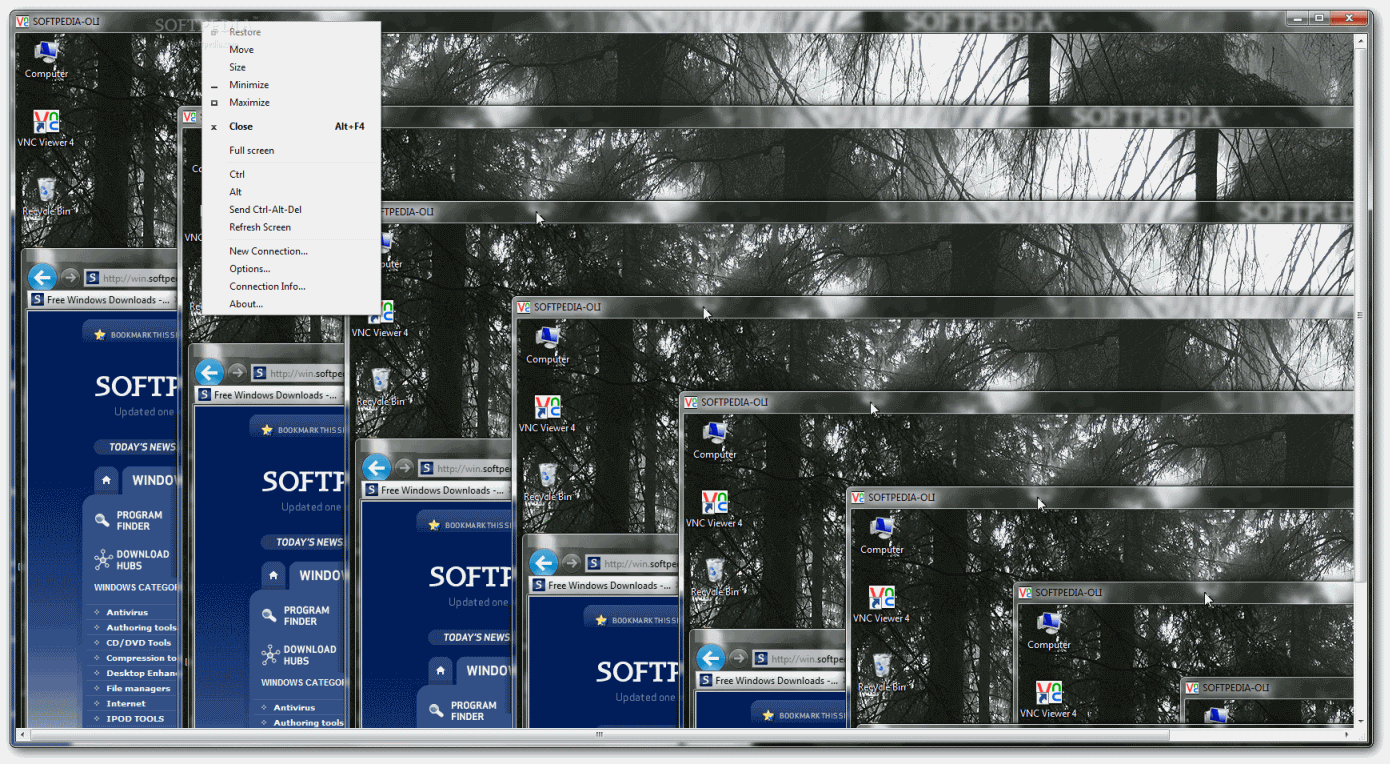Toggle the Ctrl key menu item

coord(291,174)
